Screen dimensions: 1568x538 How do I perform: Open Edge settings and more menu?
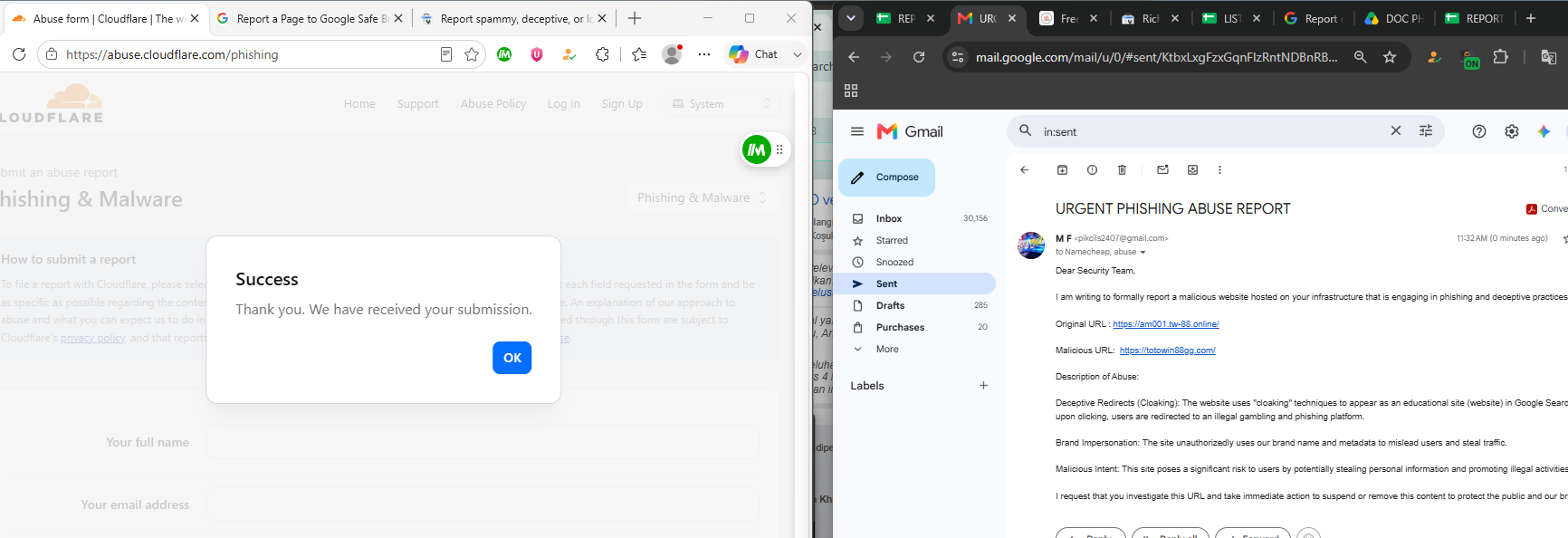point(704,54)
